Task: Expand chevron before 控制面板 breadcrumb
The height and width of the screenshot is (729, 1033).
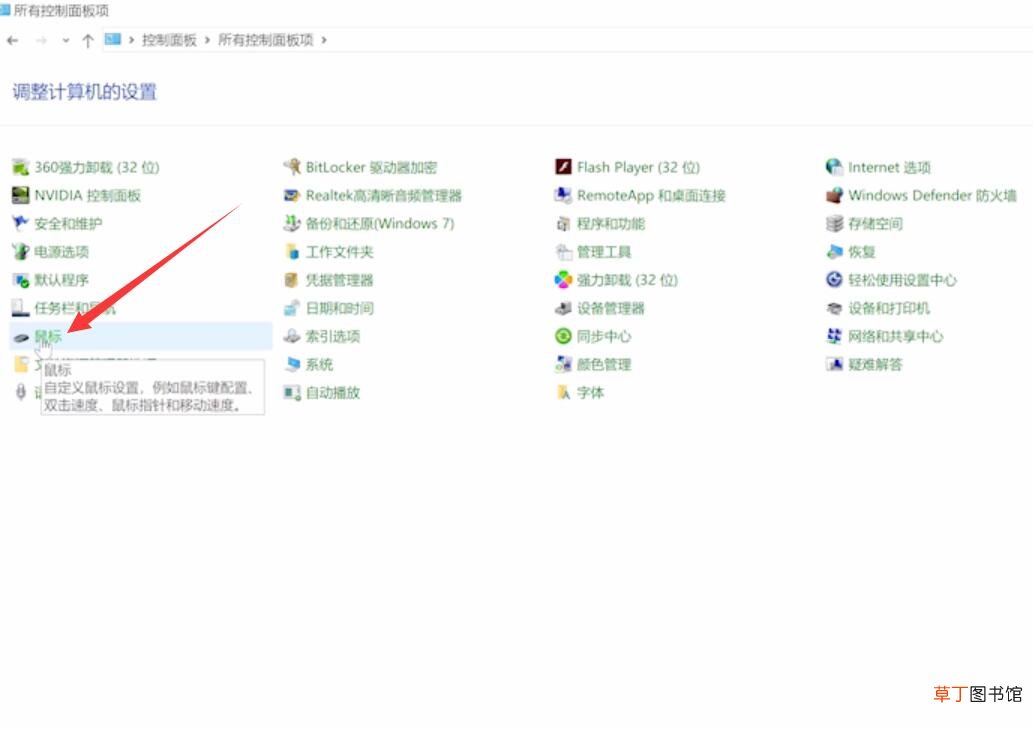Action: [x=131, y=40]
